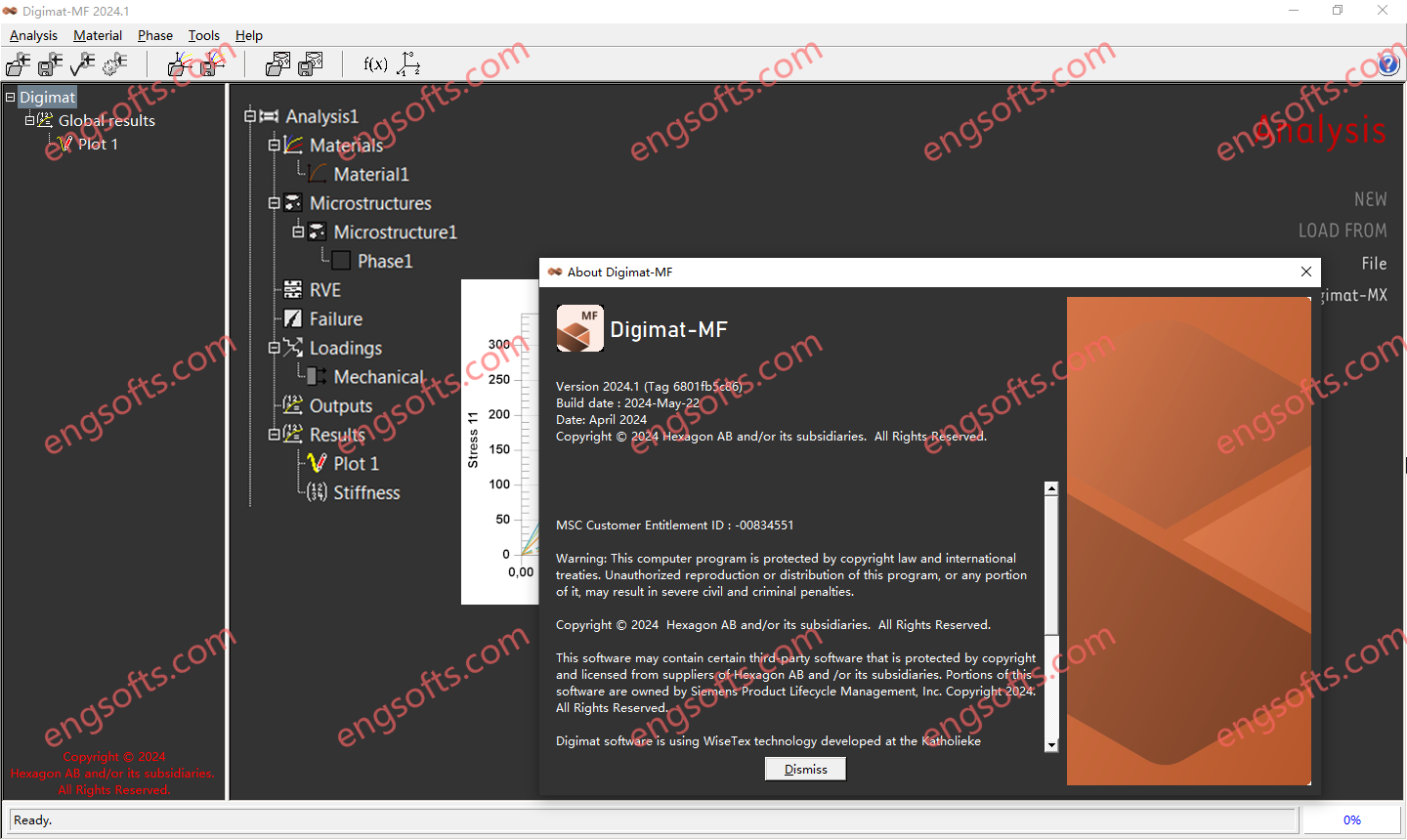Click the Microstructures icon in tree
The image size is (1407, 840).
[293, 203]
